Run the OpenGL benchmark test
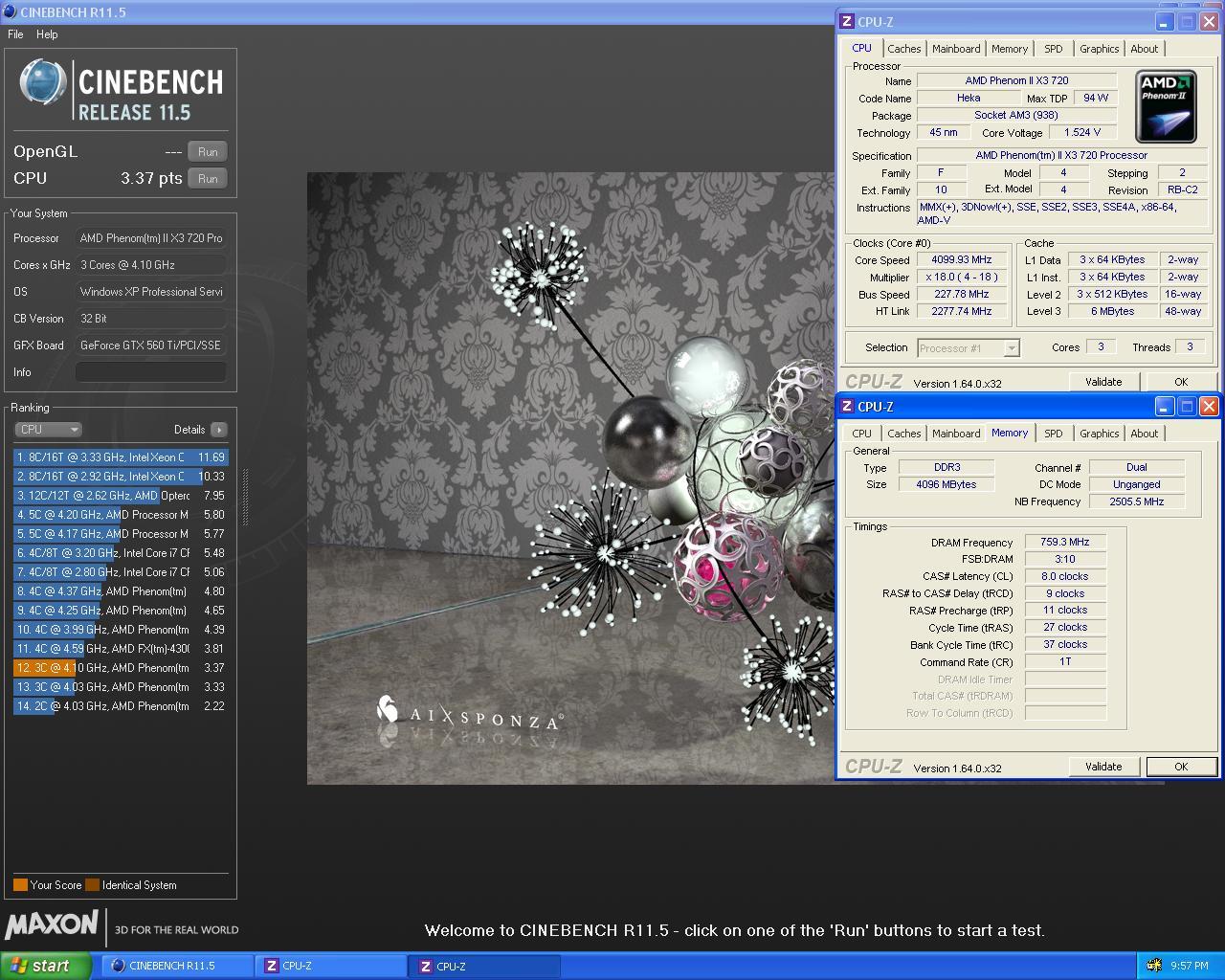The image size is (1225, 980). pyautogui.click(x=208, y=151)
